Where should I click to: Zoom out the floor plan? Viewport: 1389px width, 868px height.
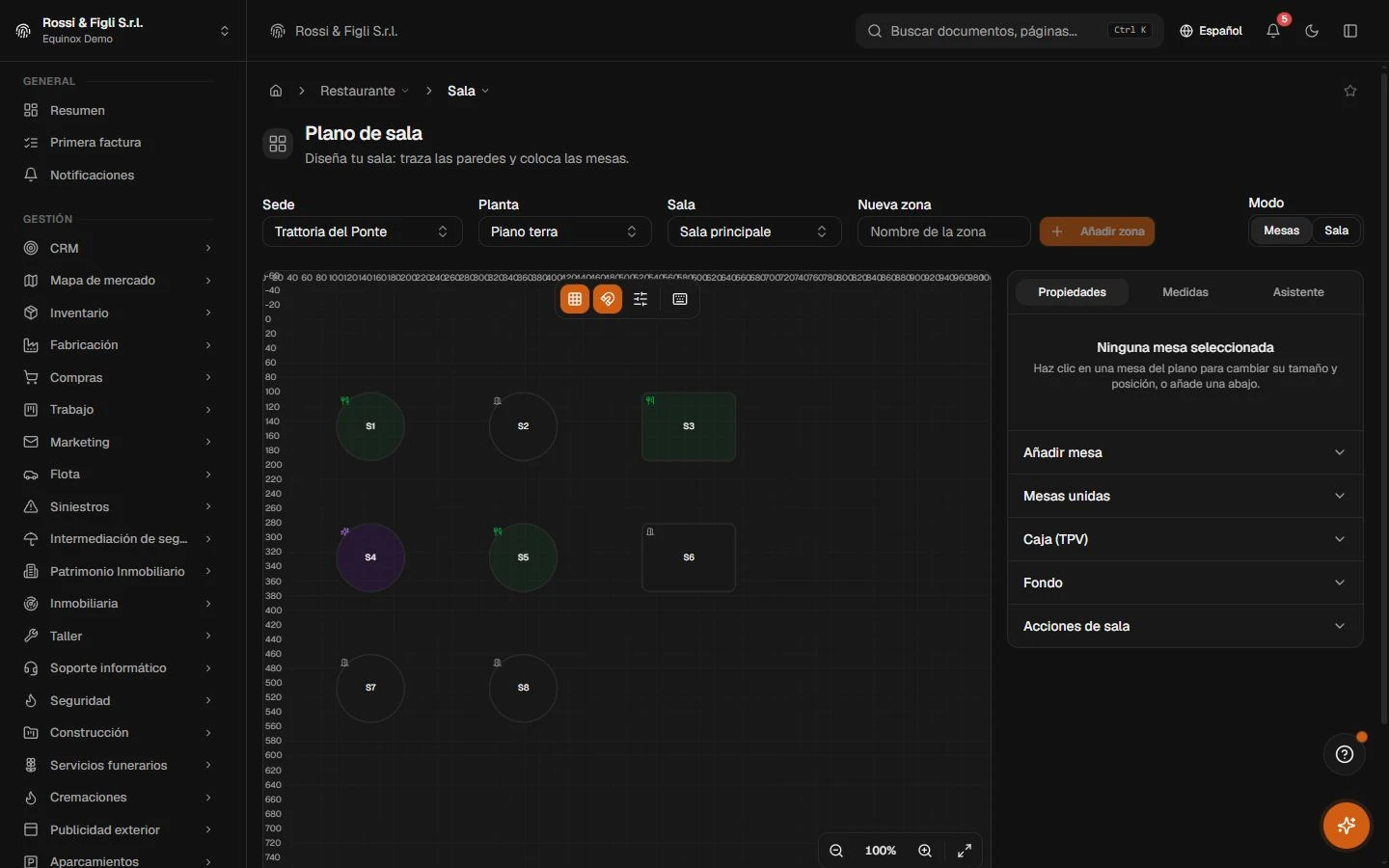pos(836,851)
